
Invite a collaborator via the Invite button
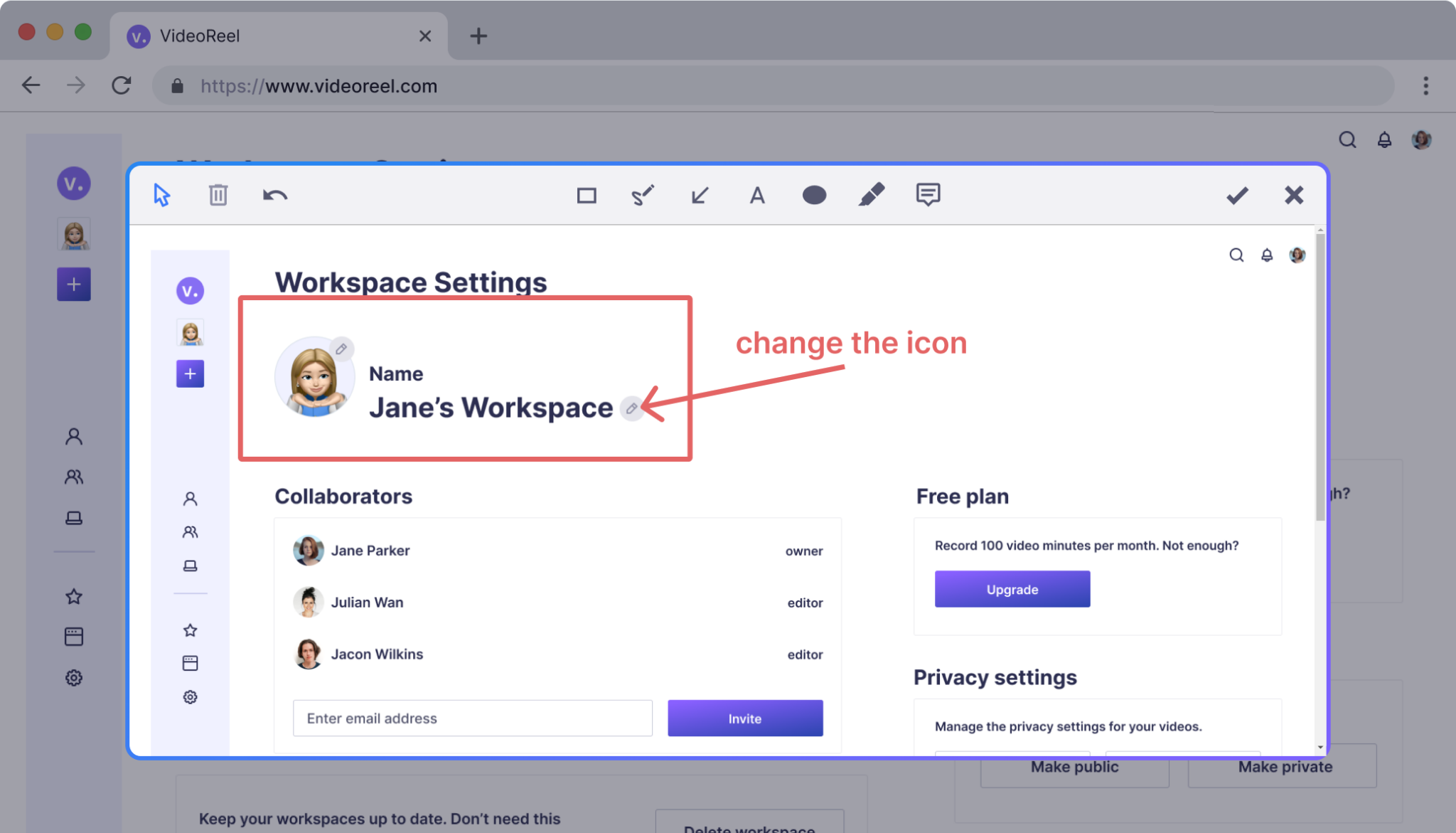[x=744, y=718]
